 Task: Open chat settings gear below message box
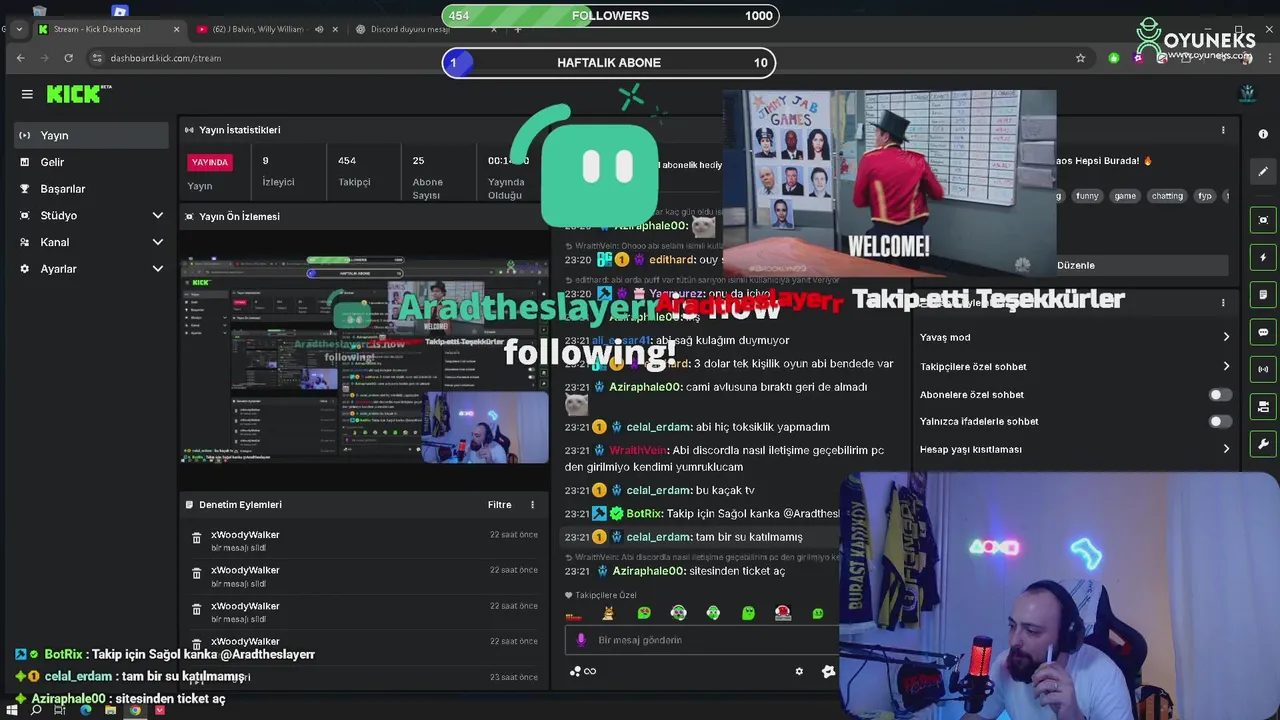[799, 671]
